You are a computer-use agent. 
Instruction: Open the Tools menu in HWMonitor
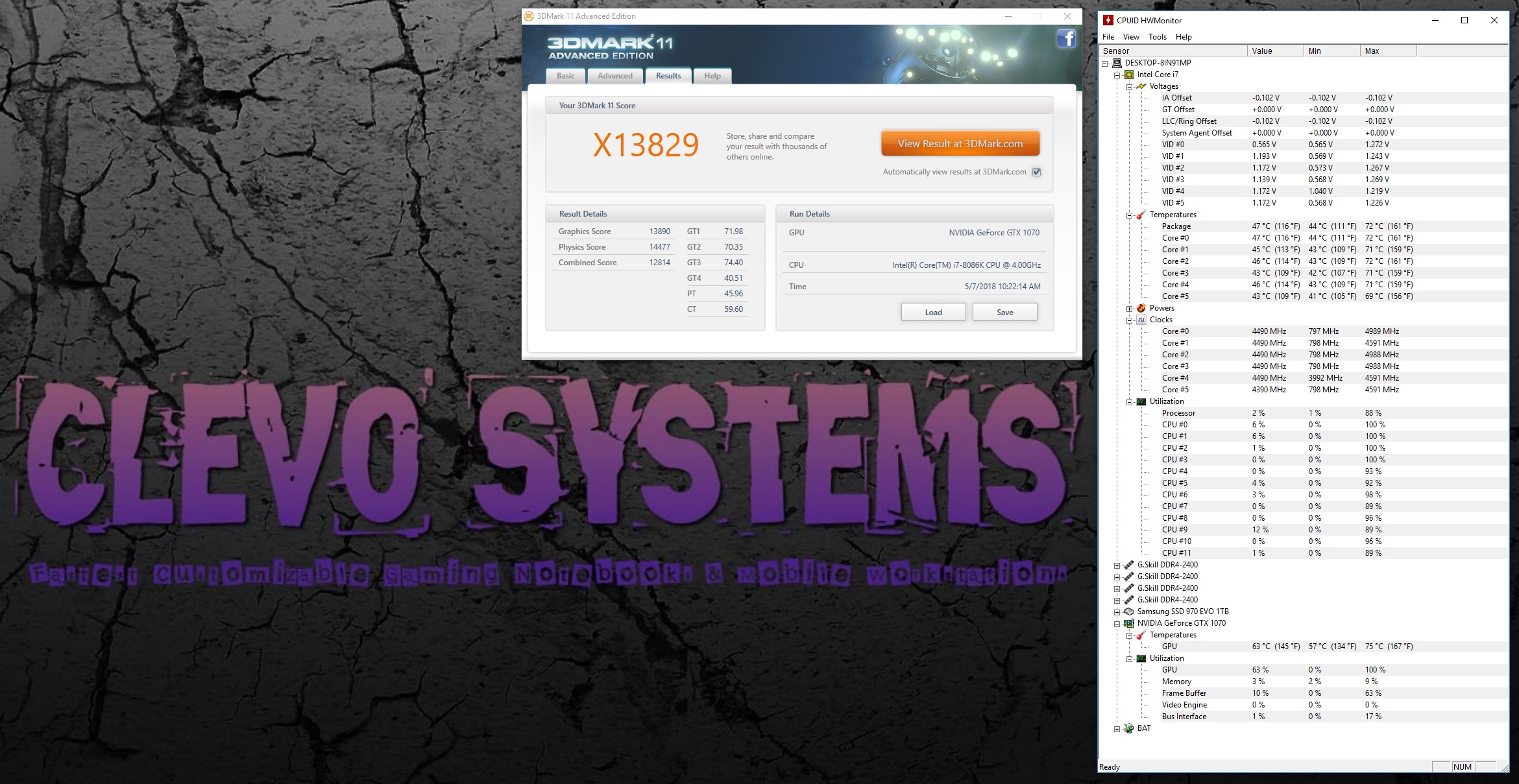[1157, 37]
